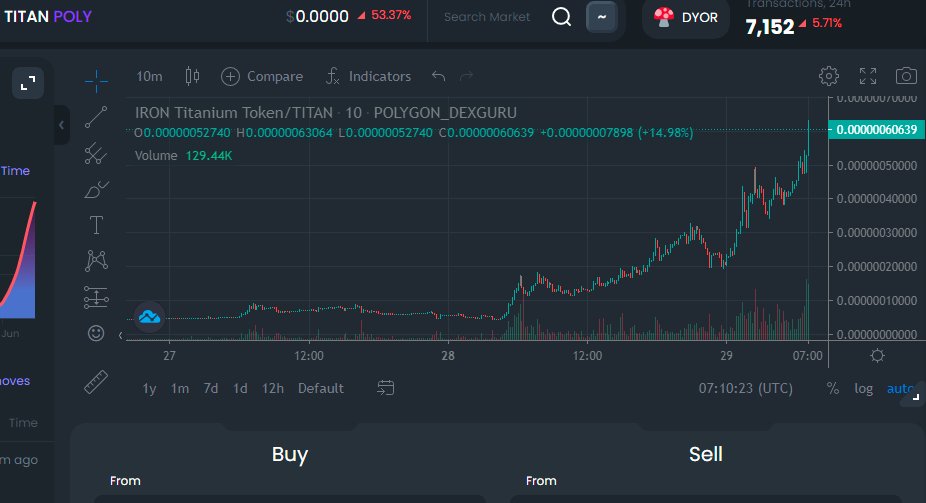Click the left sidebar price thumbnail chart
This screenshot has height=503, width=926.
(x=18, y=260)
